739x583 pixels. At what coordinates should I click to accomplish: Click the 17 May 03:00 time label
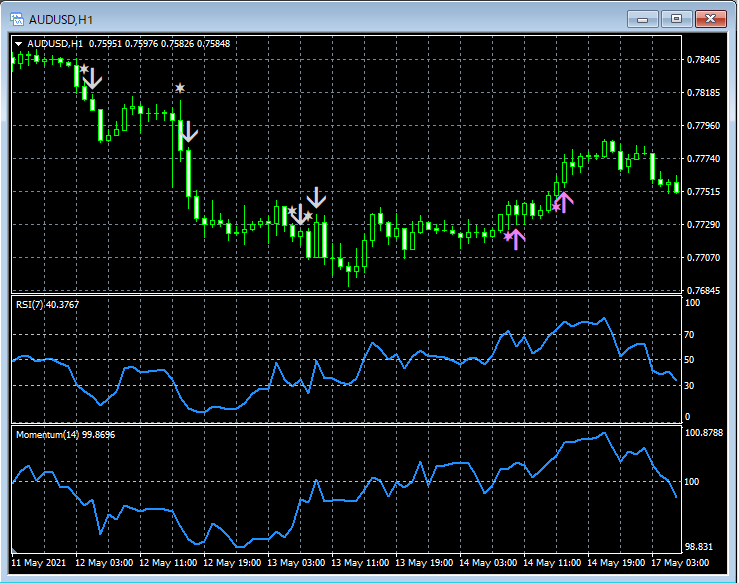pyautogui.click(x=680, y=563)
